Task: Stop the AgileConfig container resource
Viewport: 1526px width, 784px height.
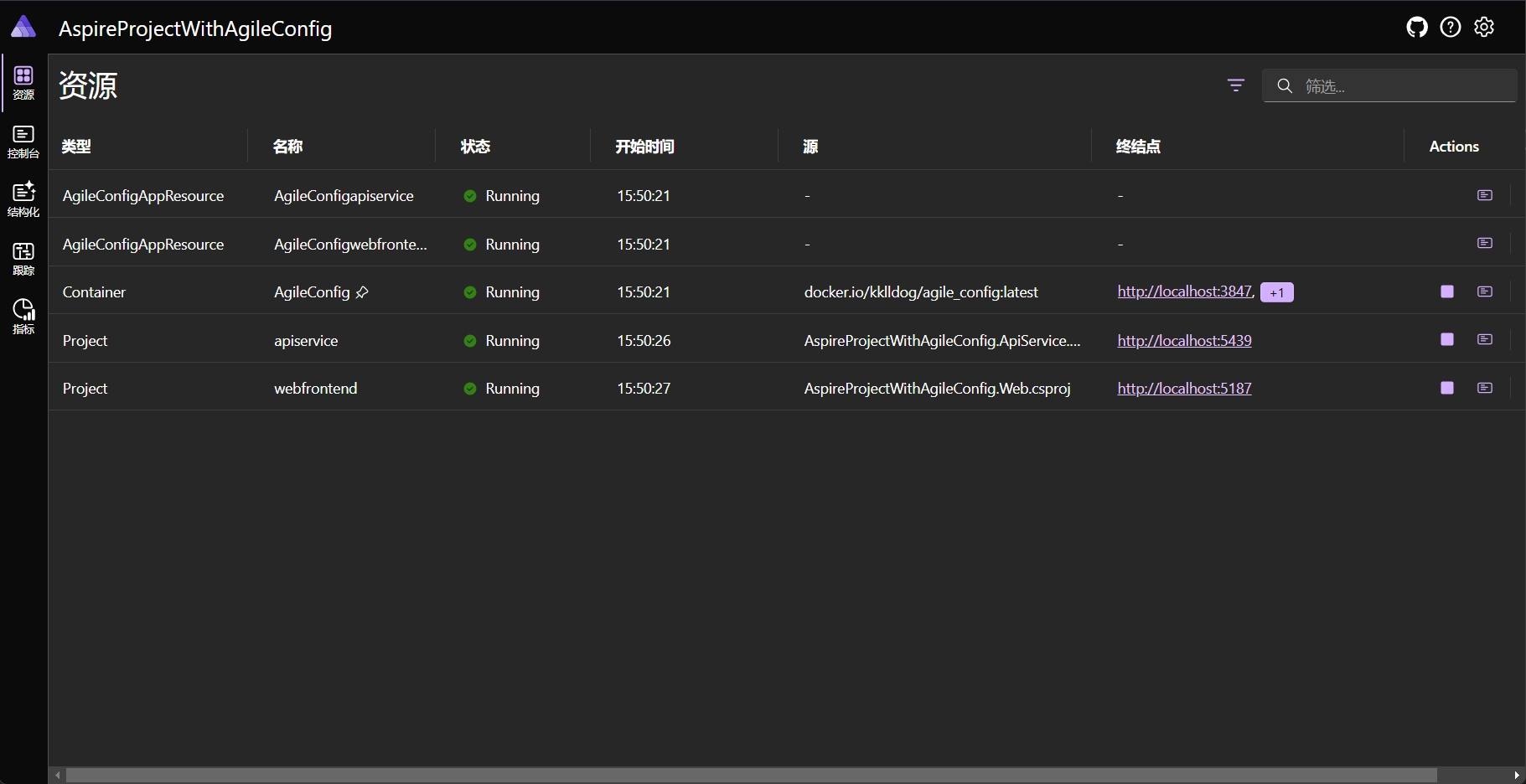Action: (x=1446, y=291)
